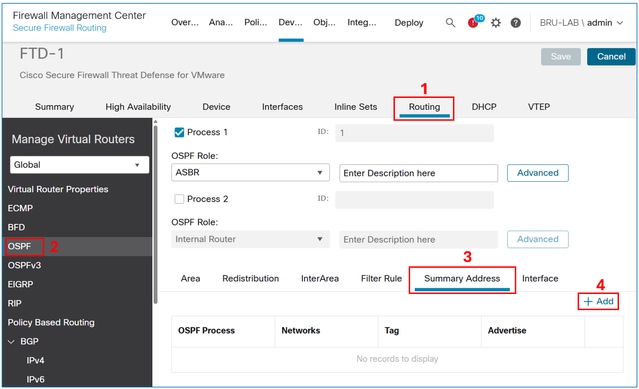Image resolution: width=639 pixels, height=389 pixels.
Task: Select the Summary Address sub-tab
Action: point(462,279)
